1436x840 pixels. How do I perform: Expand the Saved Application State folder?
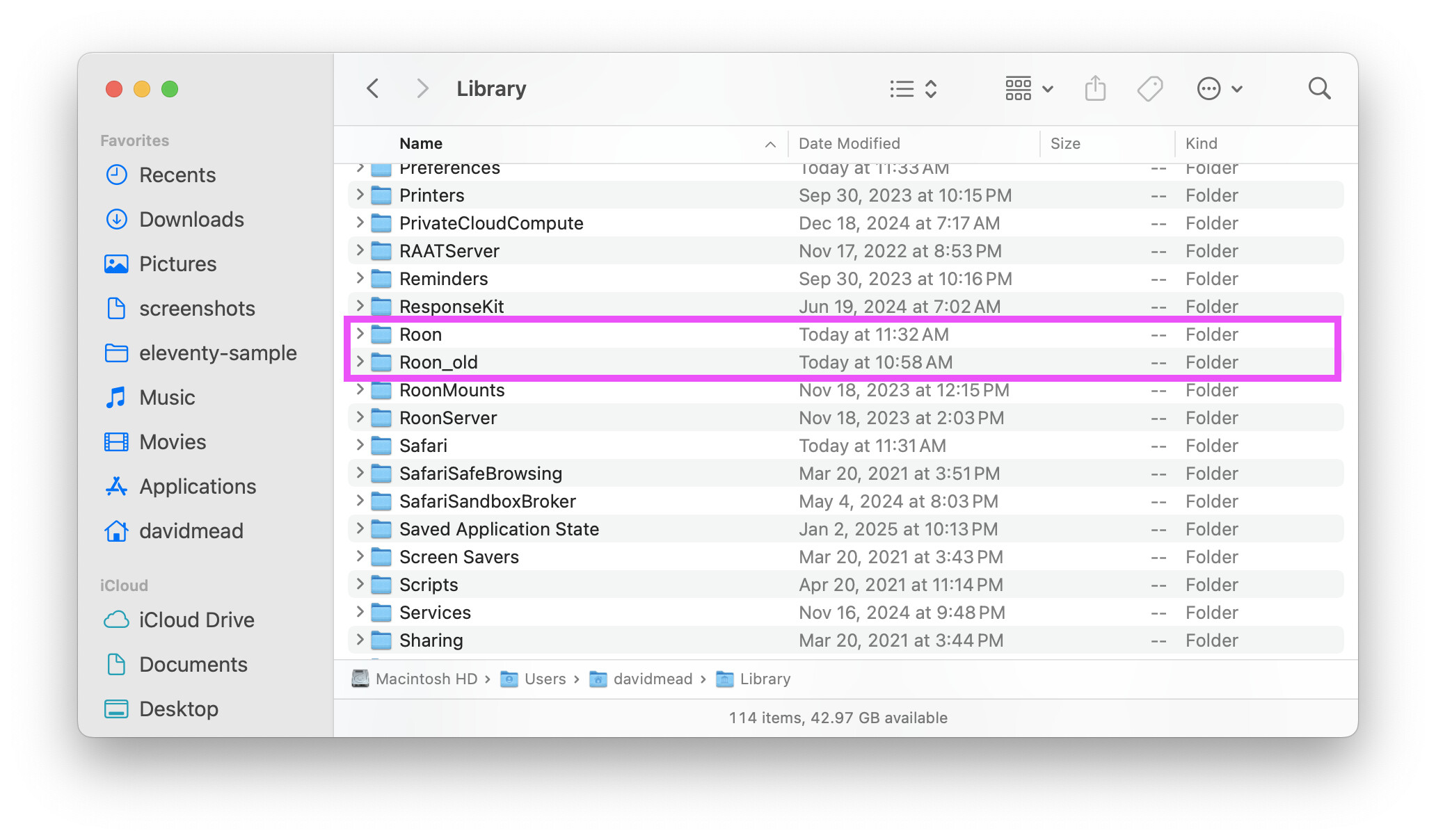(360, 528)
